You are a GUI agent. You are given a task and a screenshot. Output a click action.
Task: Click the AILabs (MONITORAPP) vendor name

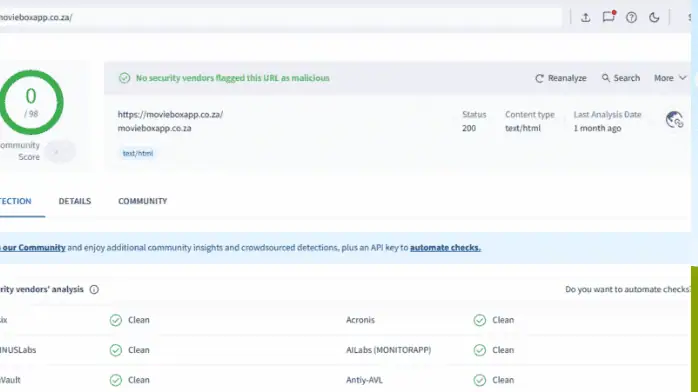[x=388, y=350]
